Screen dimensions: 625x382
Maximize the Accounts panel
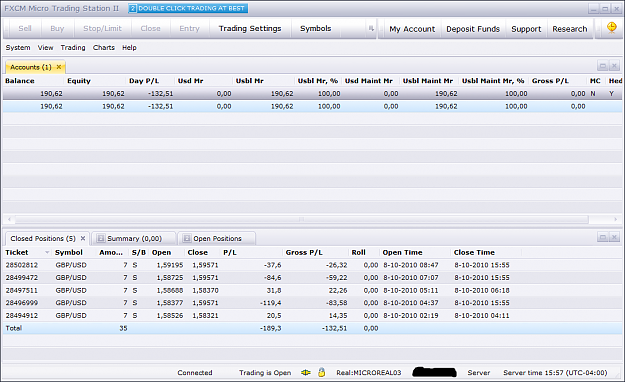pyautogui.click(x=603, y=66)
